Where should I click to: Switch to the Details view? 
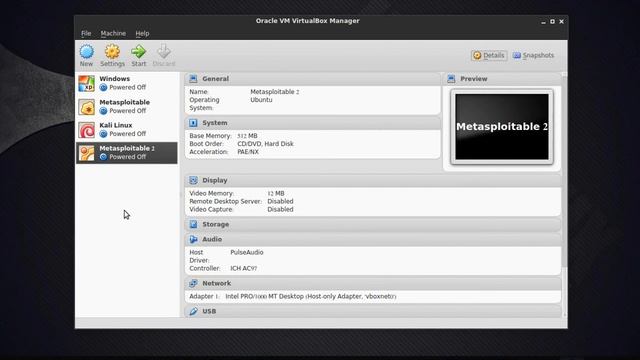(x=489, y=56)
